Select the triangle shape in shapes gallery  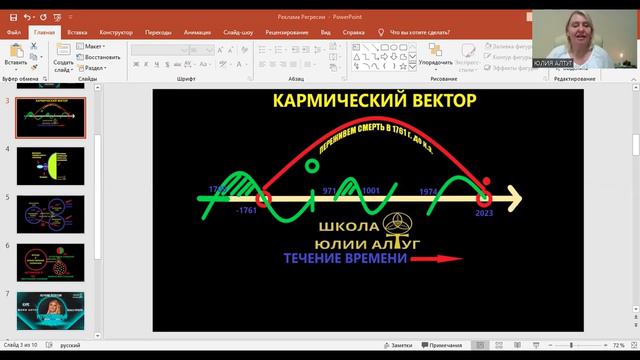356,57
